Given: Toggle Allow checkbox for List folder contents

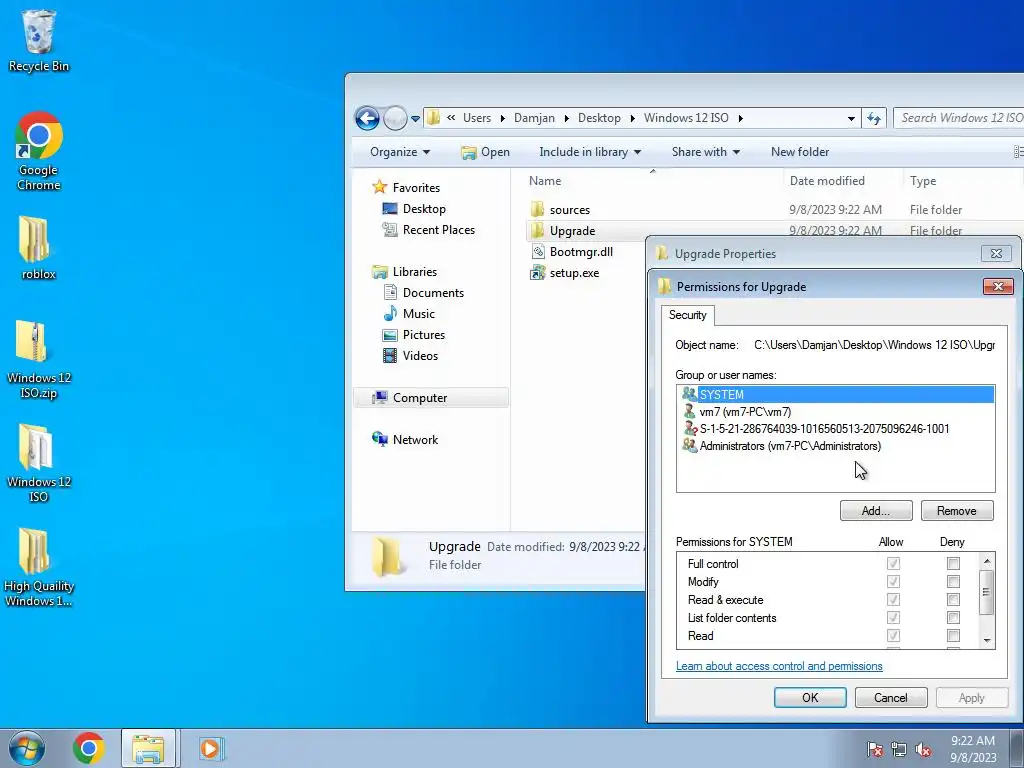Looking at the screenshot, I should [x=893, y=618].
